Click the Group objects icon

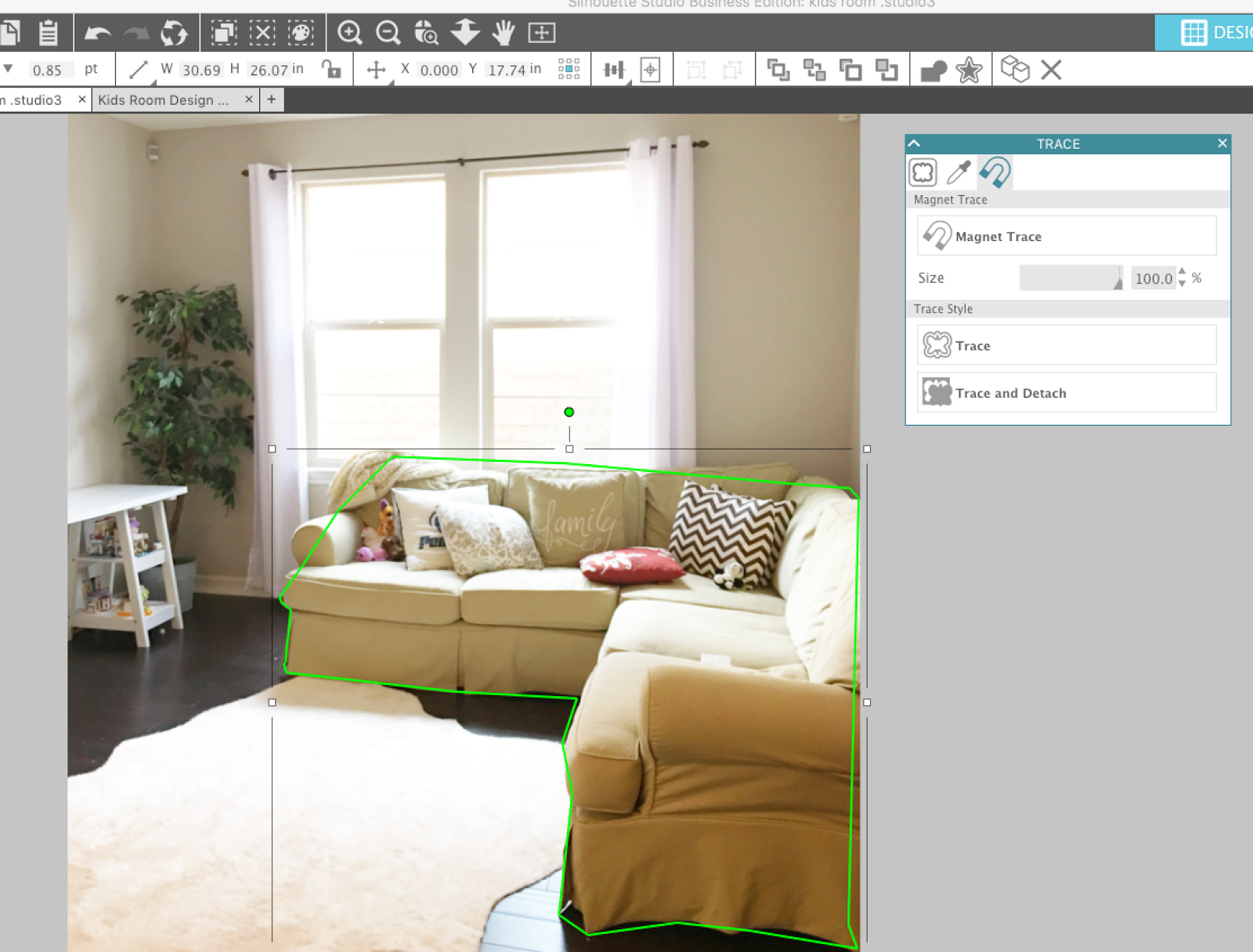tap(779, 70)
